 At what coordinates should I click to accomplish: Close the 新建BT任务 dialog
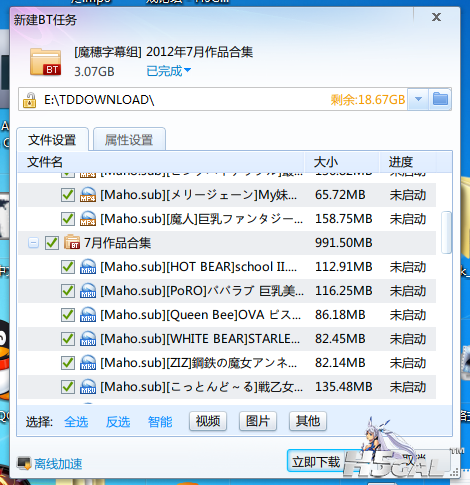(436, 17)
